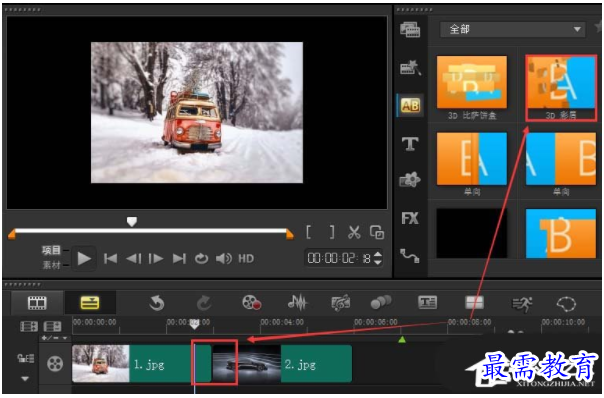Image resolution: width=604 pixels, height=398 pixels.
Task: Click the preview timecode field
Action: point(339,258)
